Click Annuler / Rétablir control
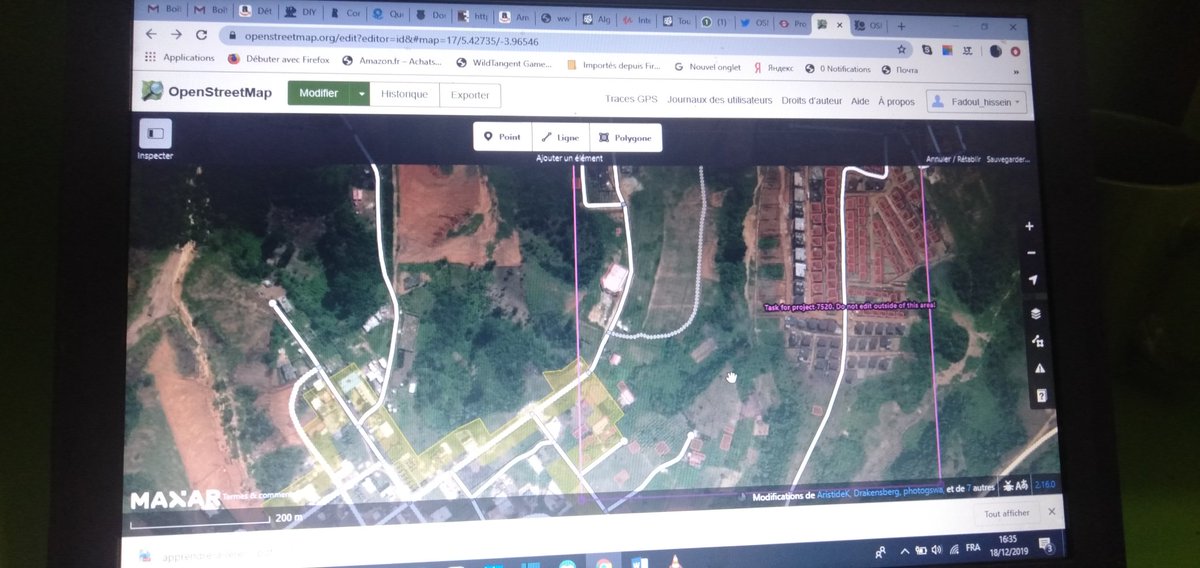1200x568 pixels. [x=953, y=159]
